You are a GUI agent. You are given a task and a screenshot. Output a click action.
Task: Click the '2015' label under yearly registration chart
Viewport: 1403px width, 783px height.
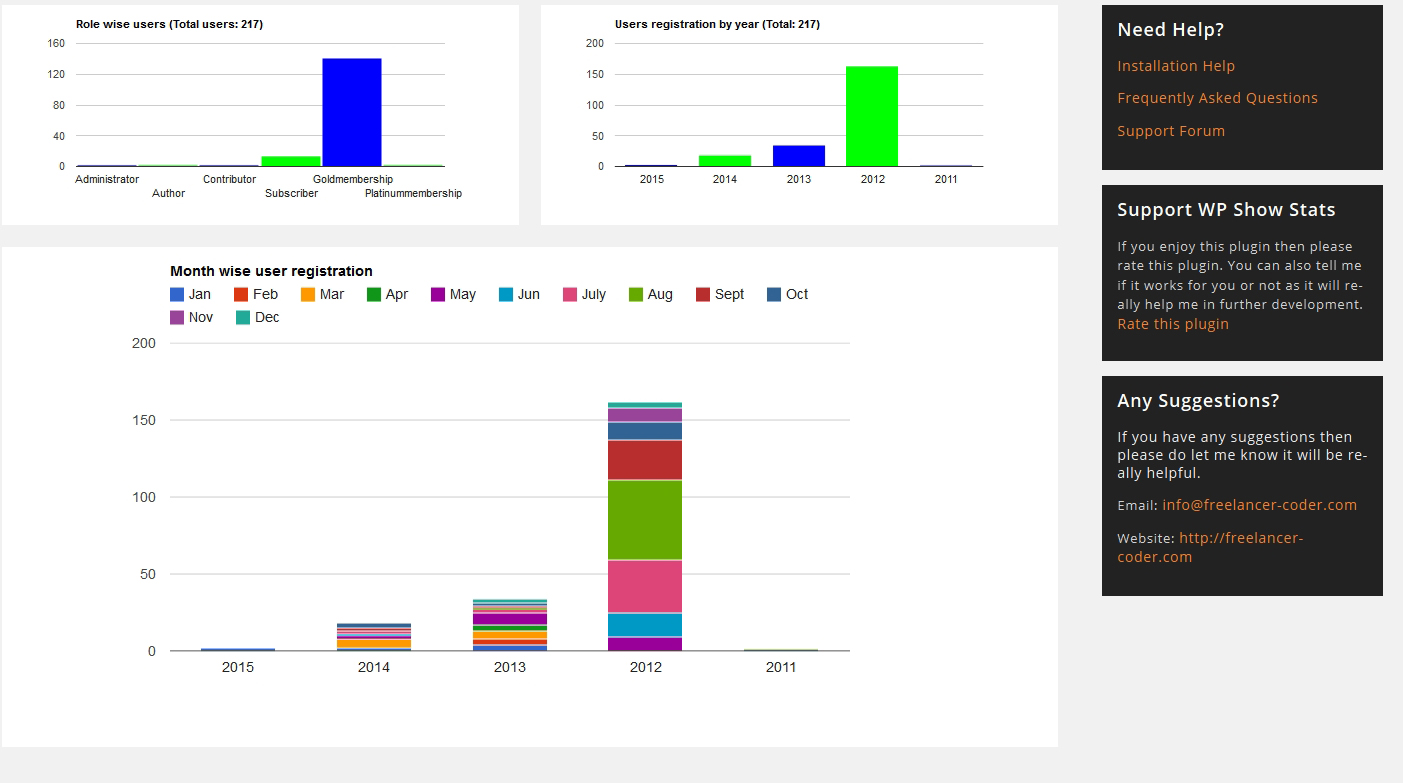[651, 179]
